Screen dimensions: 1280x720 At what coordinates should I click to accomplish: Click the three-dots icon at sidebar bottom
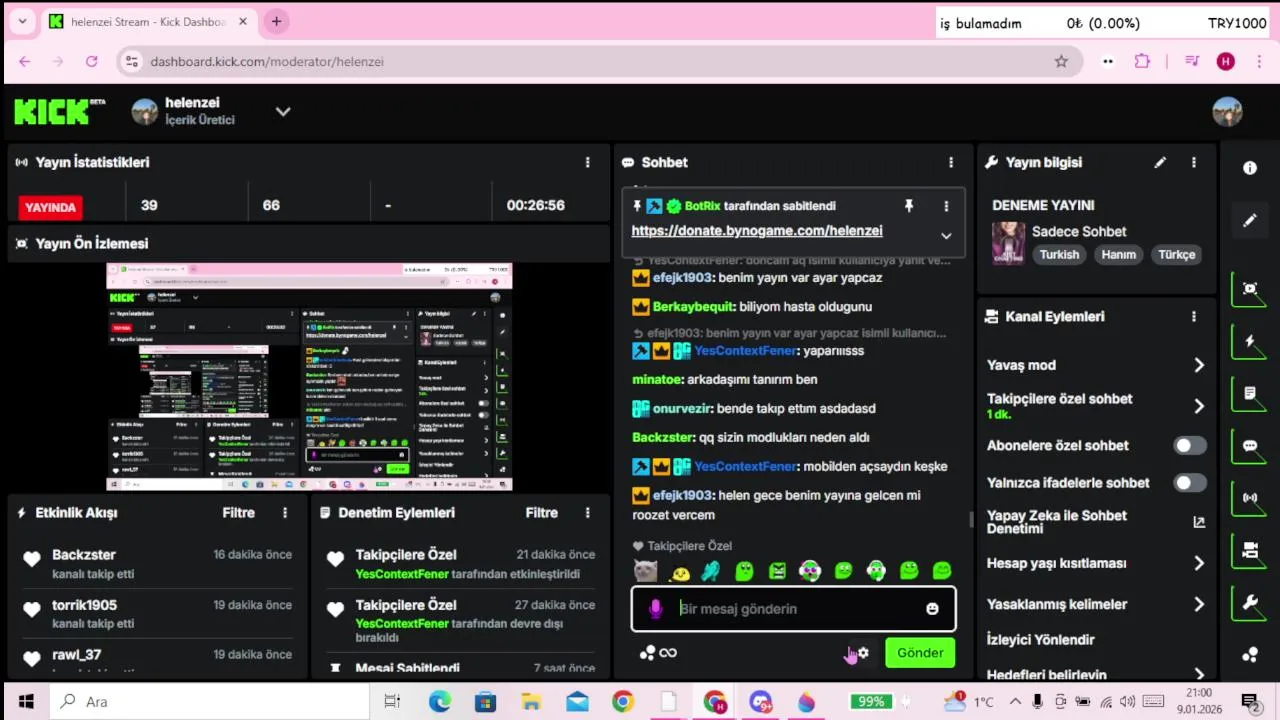click(x=1250, y=655)
